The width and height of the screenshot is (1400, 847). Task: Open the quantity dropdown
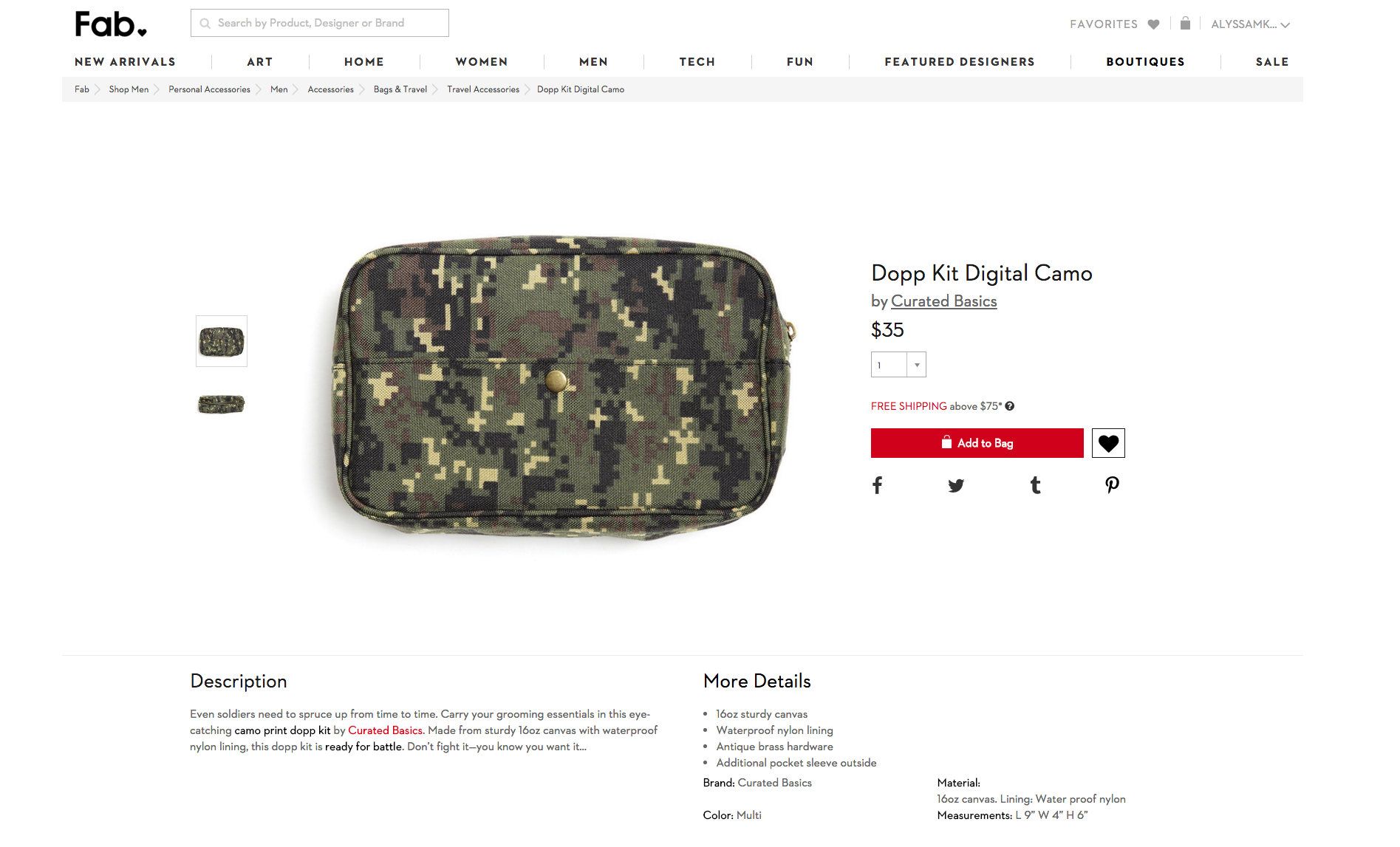pos(898,365)
